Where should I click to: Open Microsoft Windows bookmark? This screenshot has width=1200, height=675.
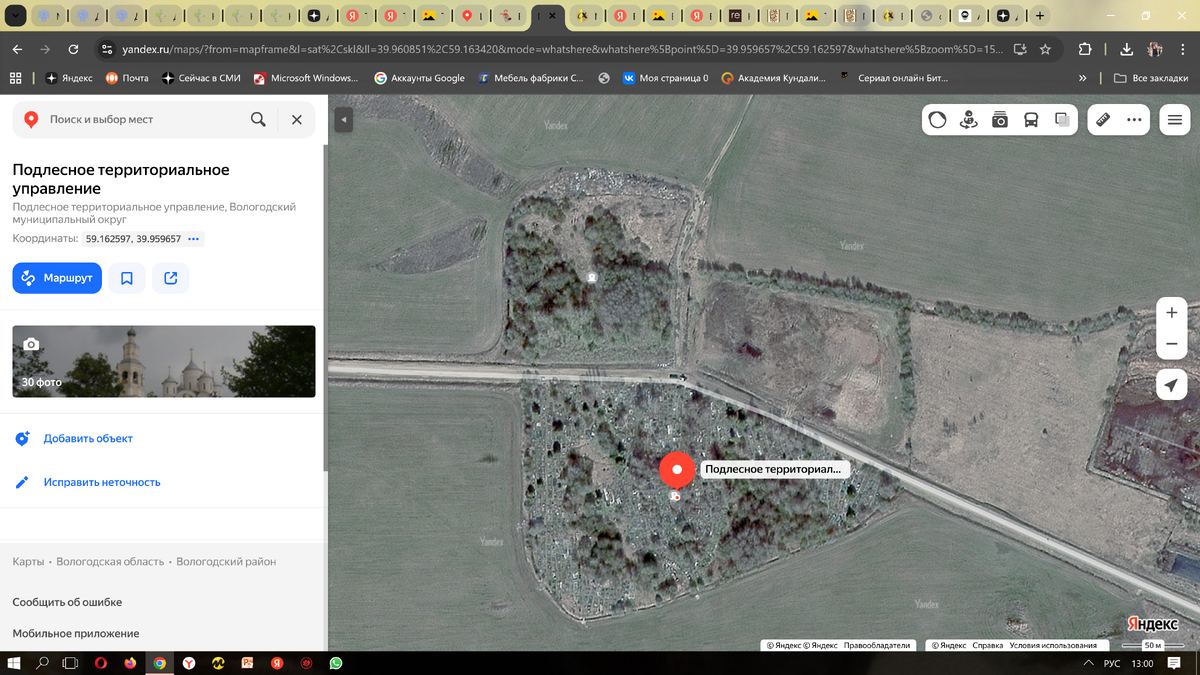point(306,78)
